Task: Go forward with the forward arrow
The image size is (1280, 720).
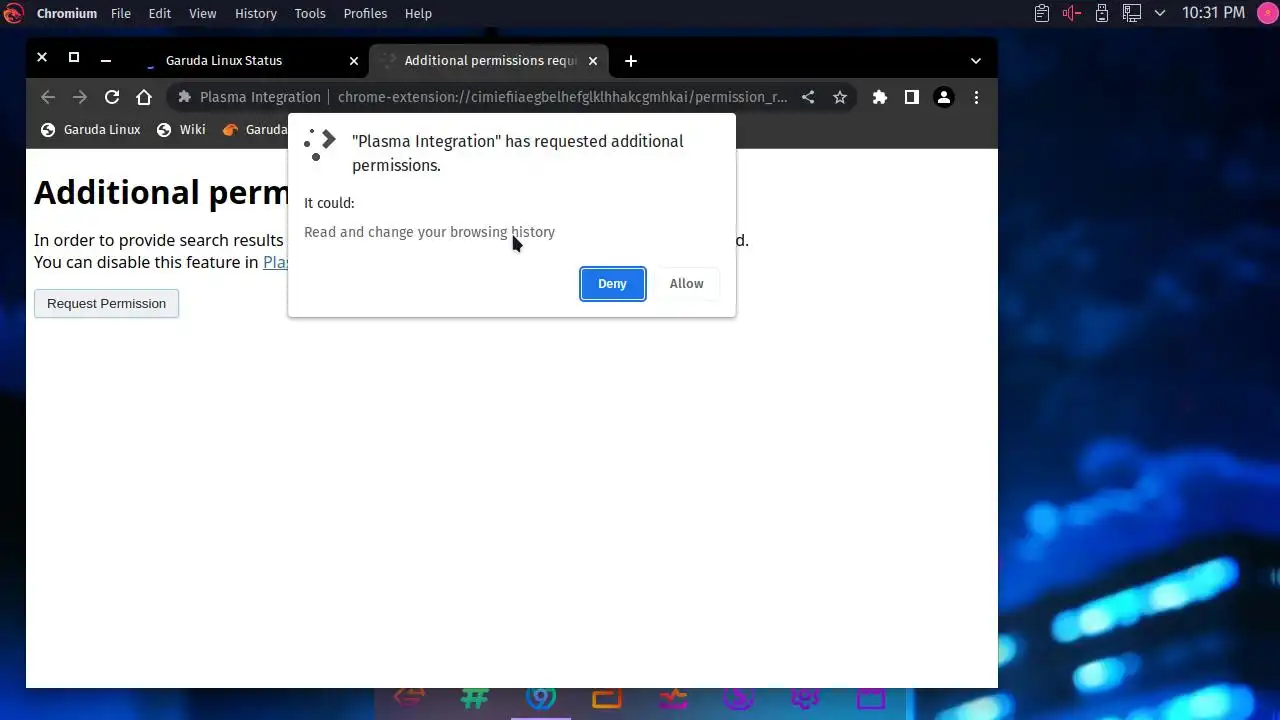Action: (80, 97)
